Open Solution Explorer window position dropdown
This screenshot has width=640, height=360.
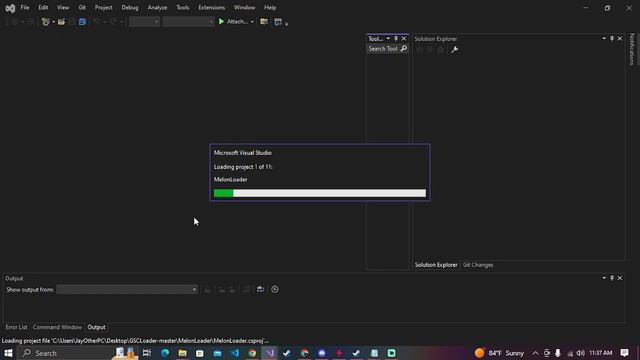pyautogui.click(x=604, y=38)
